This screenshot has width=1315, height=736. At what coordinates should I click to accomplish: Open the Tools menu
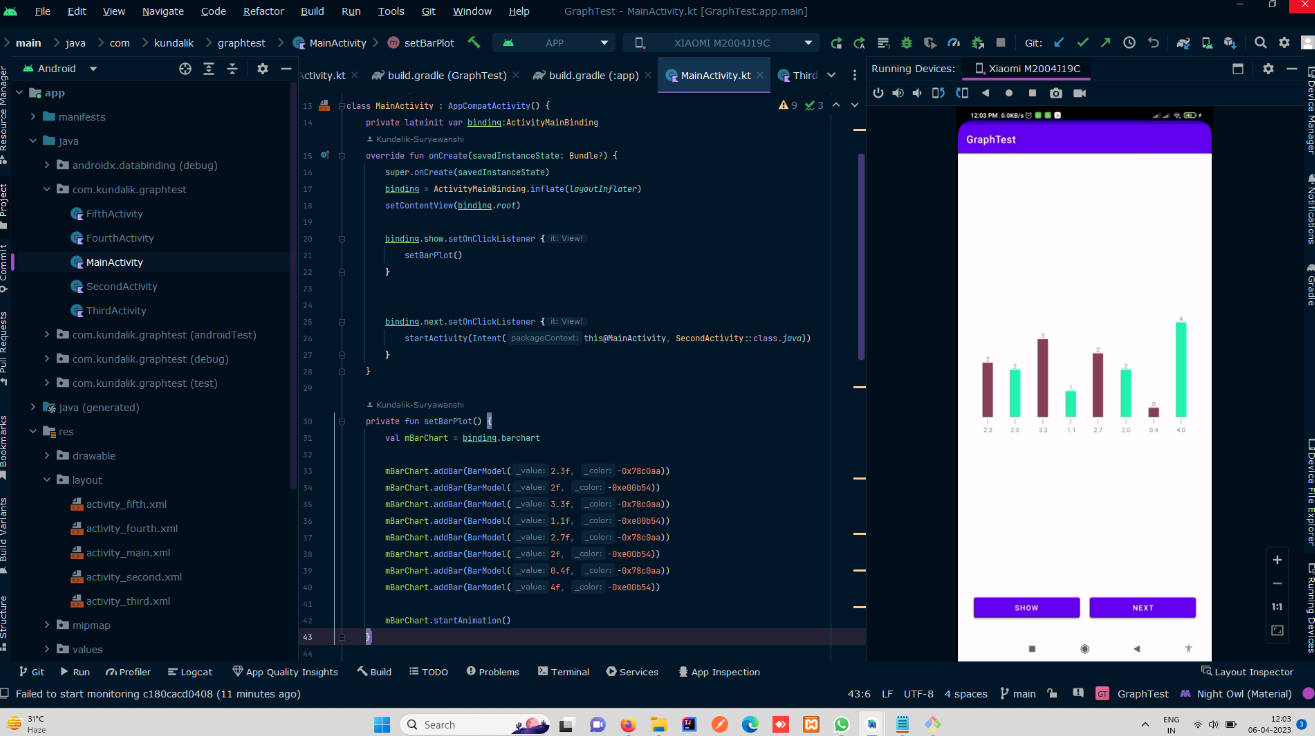[x=391, y=11]
